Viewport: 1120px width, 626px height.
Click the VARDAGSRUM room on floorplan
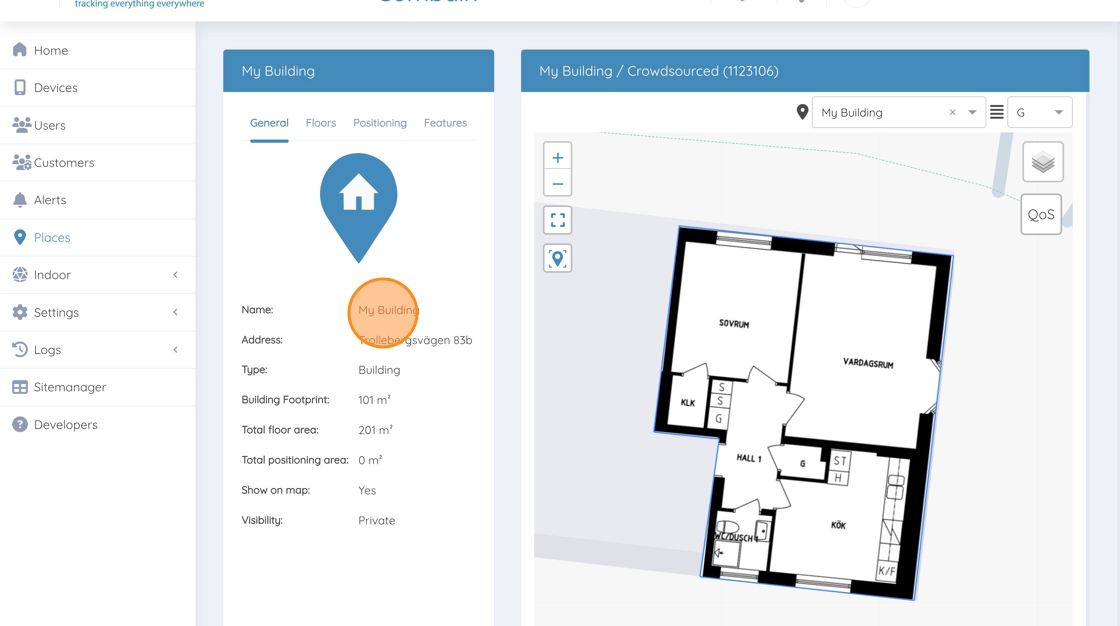(x=868, y=363)
